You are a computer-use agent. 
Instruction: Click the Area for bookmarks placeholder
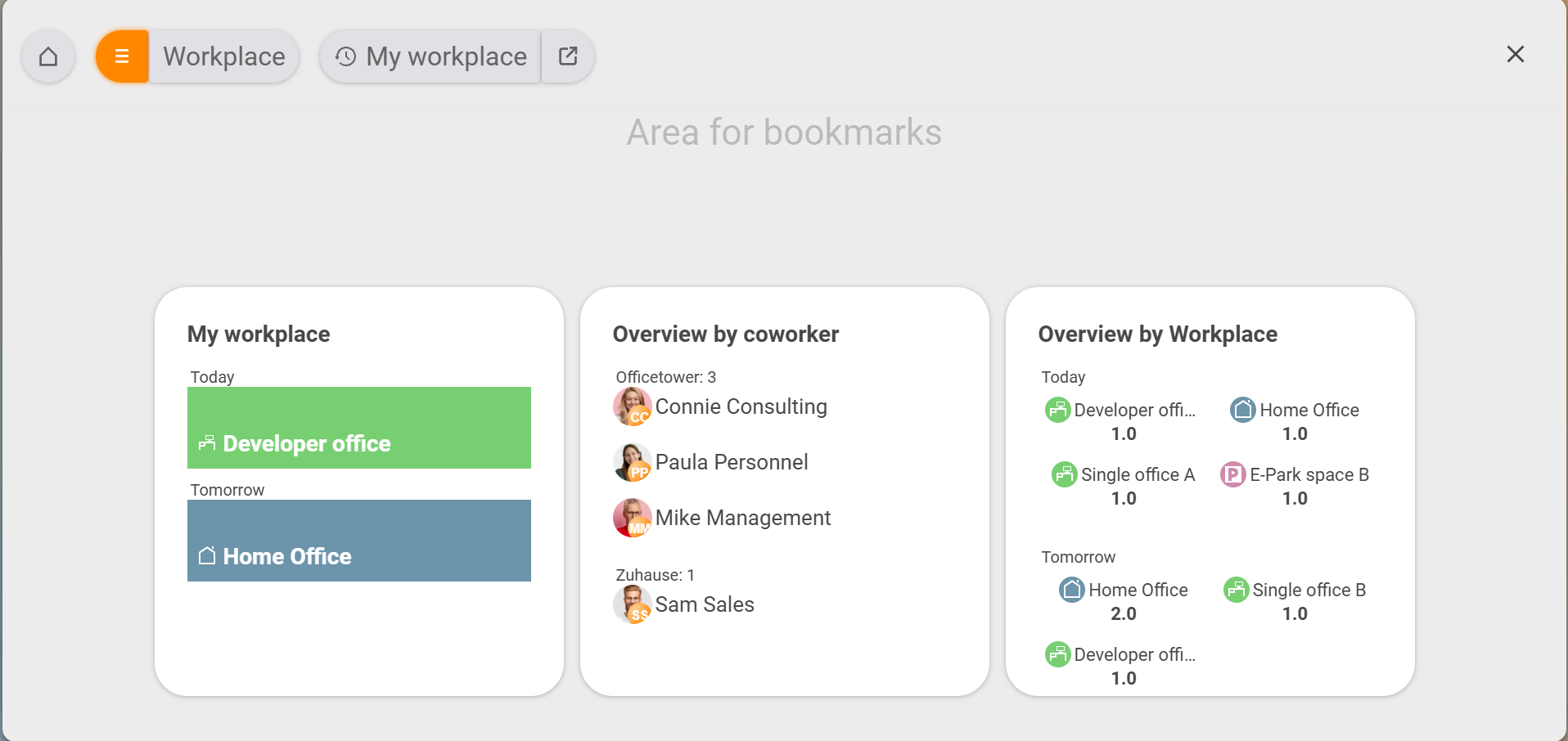pos(784,132)
